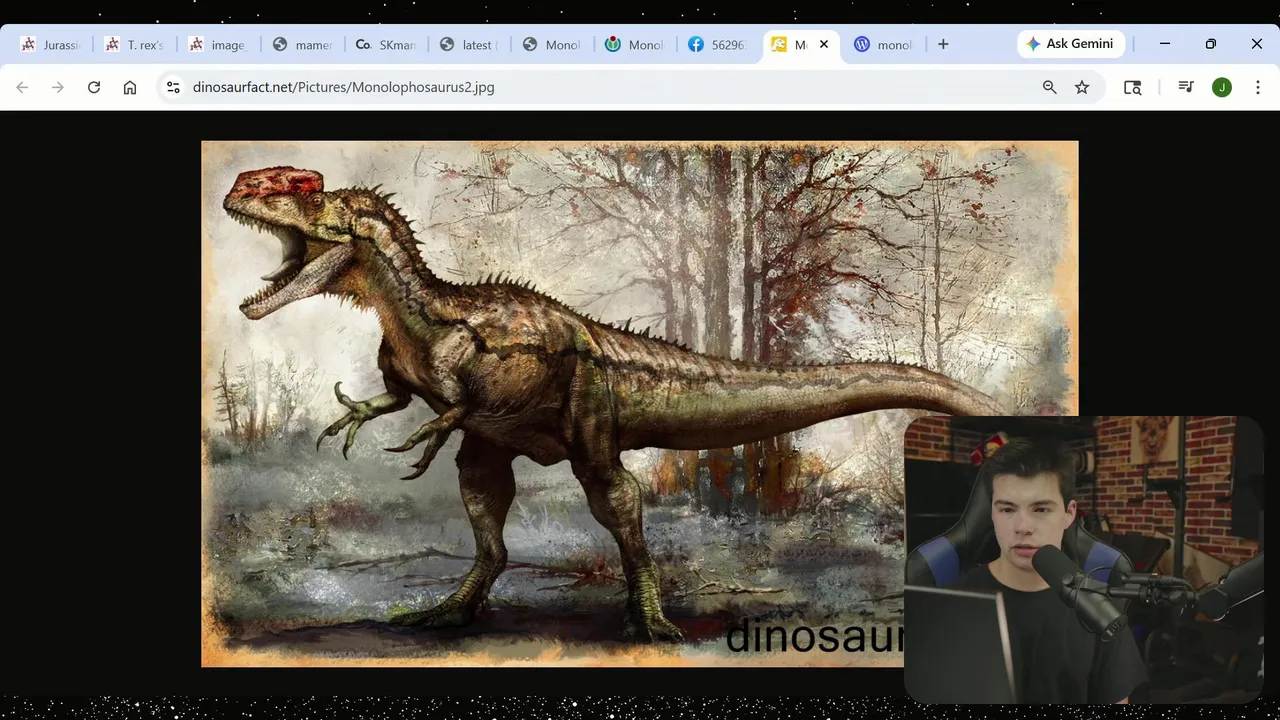Bookmark this page with the star
The width and height of the screenshot is (1280, 720).
(x=1082, y=87)
